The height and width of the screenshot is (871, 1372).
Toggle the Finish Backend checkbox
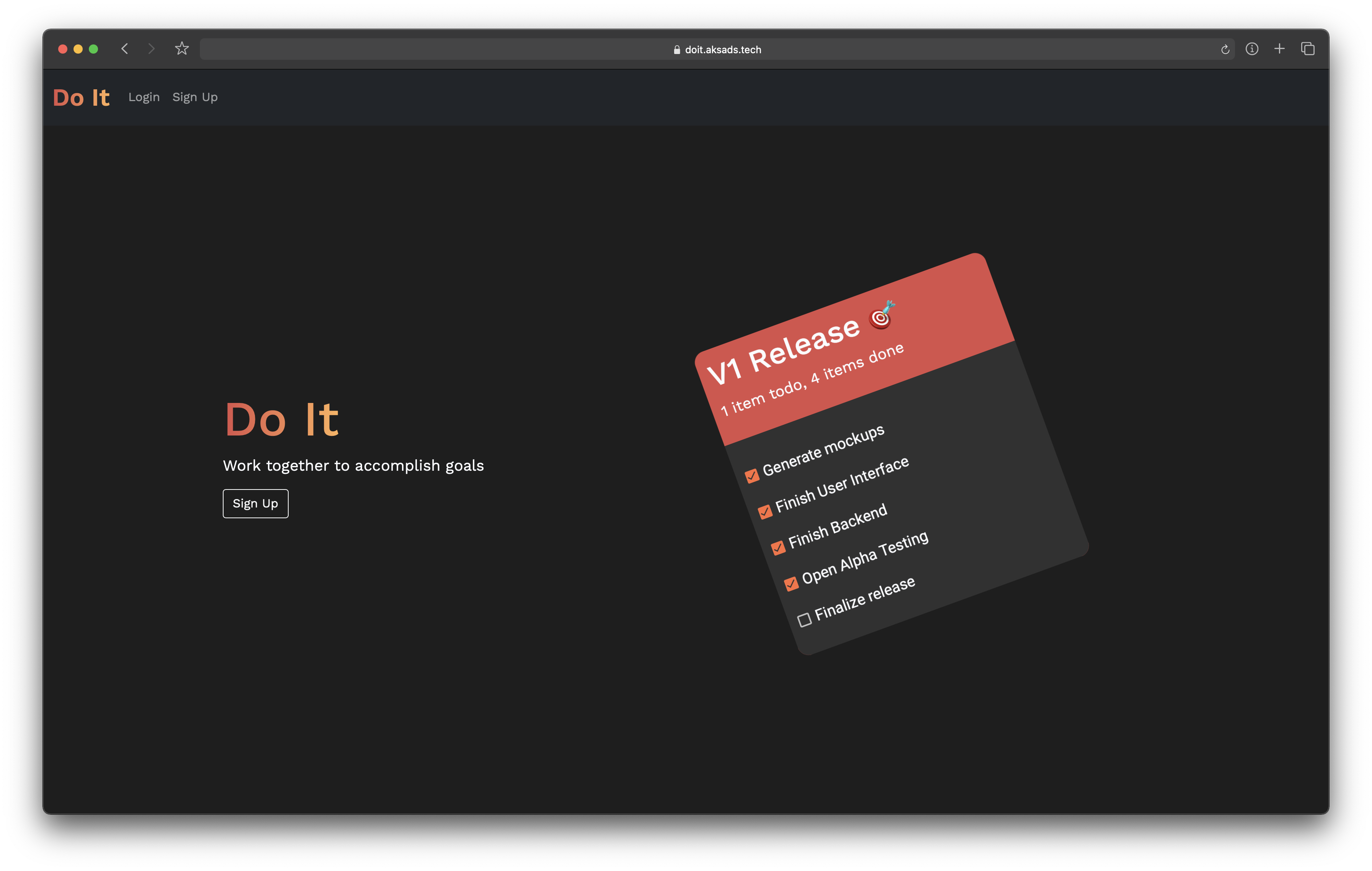(x=778, y=548)
